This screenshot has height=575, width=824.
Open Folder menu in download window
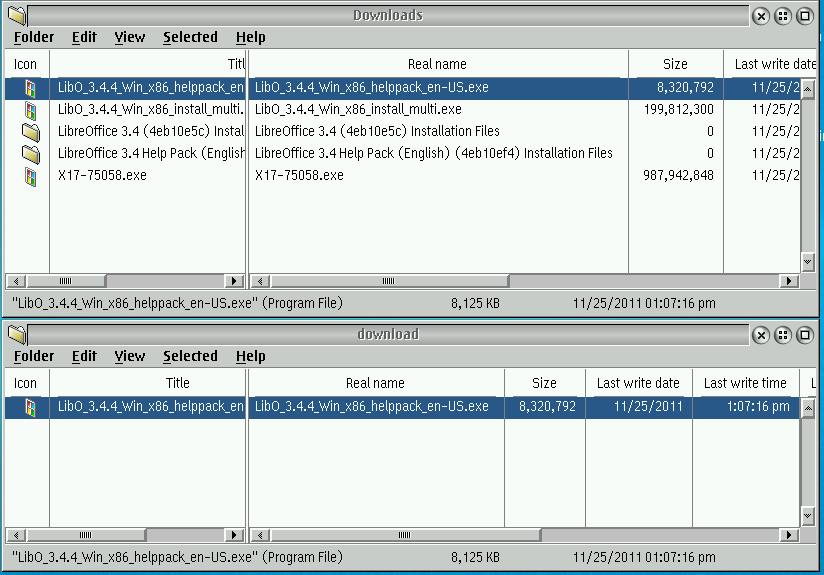click(34, 356)
